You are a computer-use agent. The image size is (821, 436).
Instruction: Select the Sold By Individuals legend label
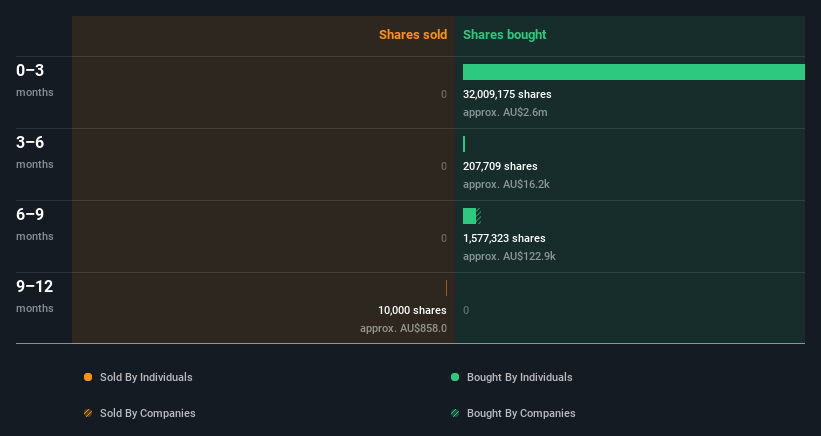click(146, 377)
